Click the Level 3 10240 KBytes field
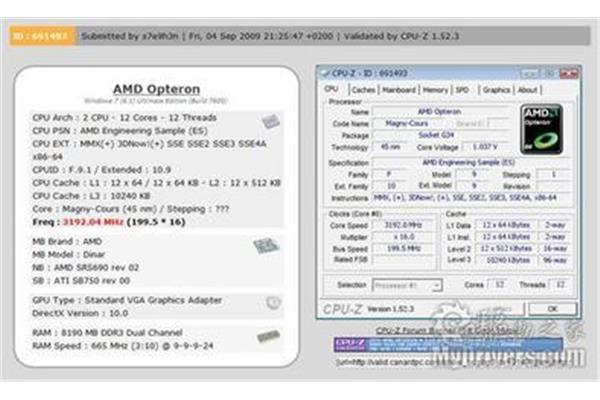The image size is (600, 400). pos(506,261)
